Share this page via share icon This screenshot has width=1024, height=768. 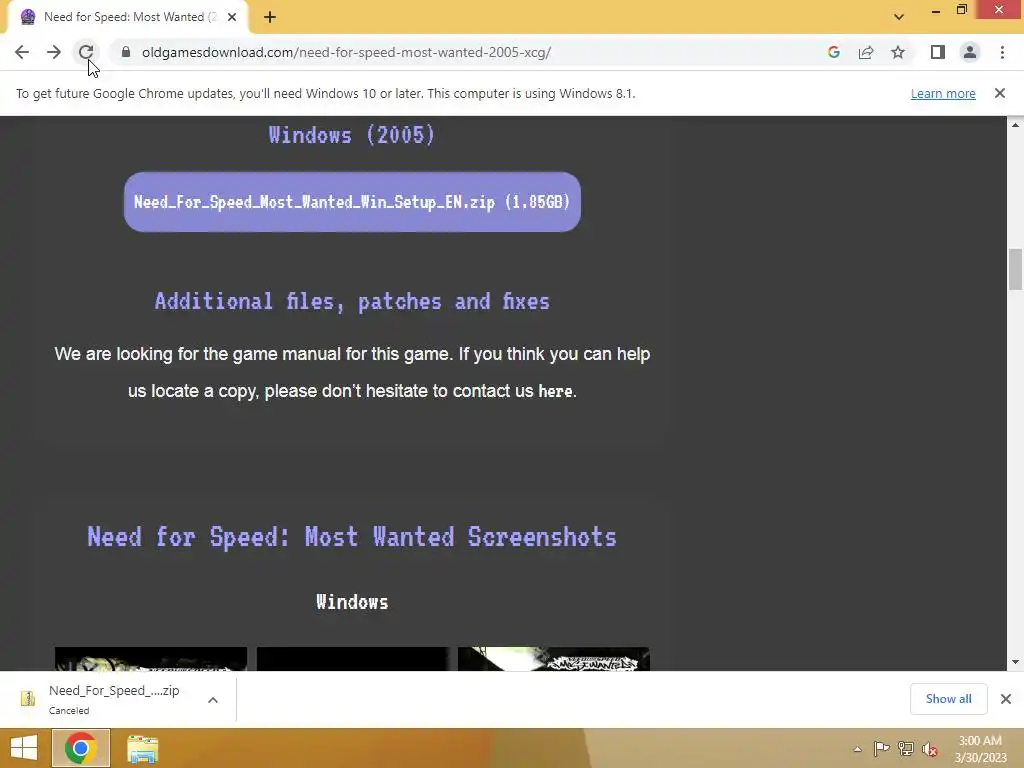point(866,52)
